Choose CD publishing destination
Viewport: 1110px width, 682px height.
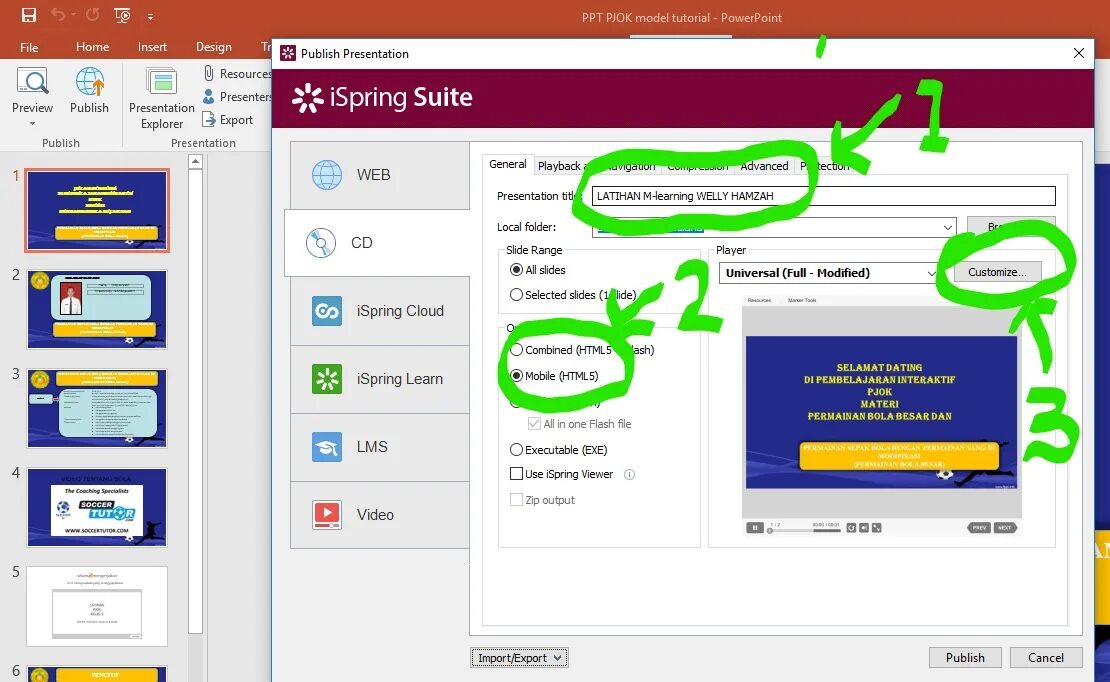pos(377,243)
